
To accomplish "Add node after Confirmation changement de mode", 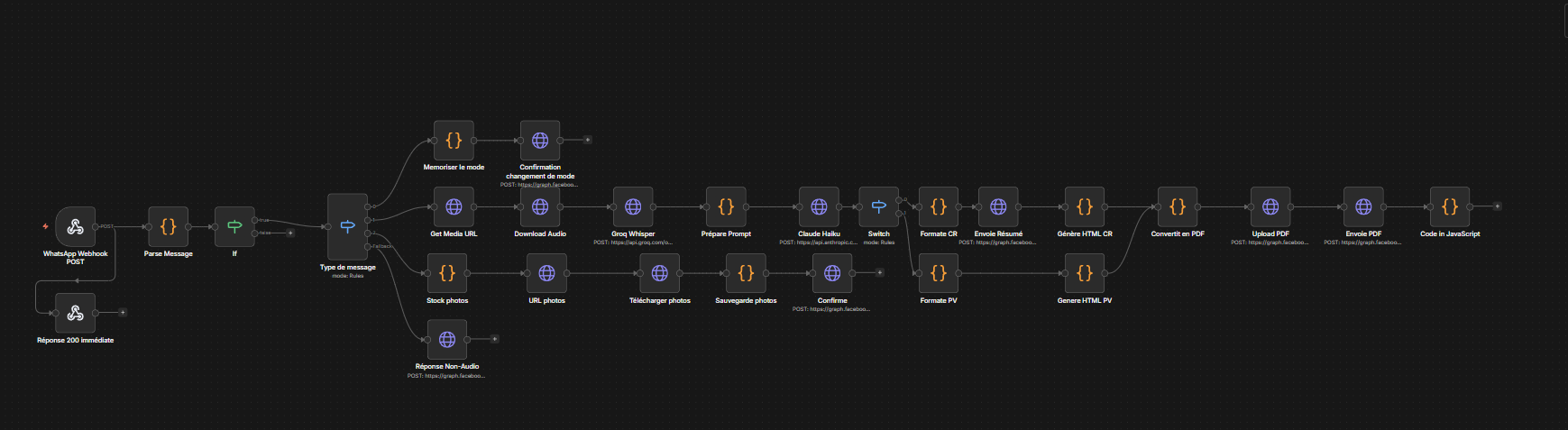I will coord(588,140).
